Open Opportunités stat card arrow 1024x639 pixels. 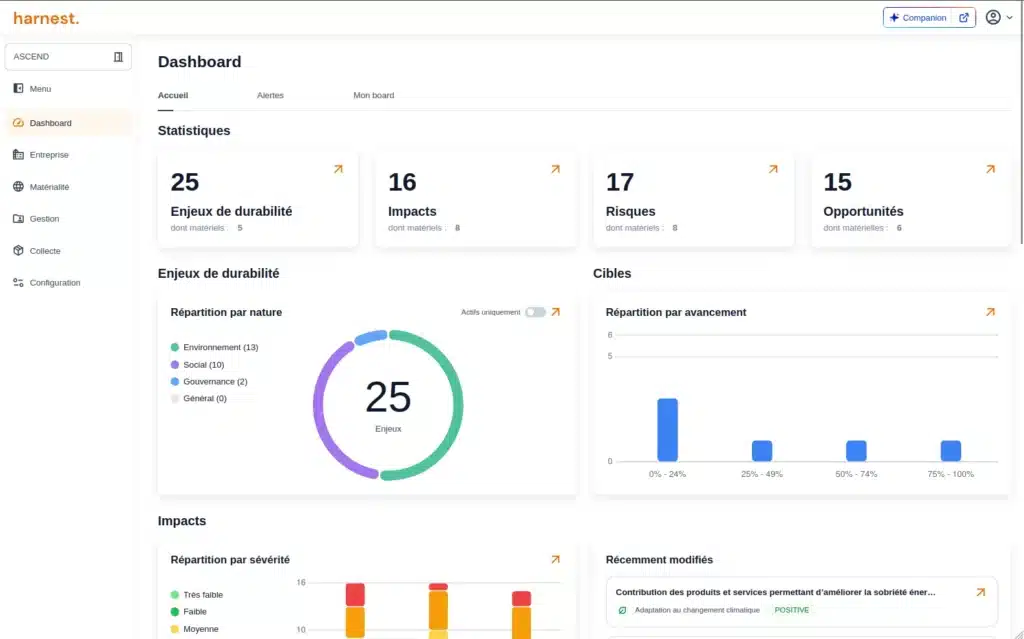[x=991, y=169]
